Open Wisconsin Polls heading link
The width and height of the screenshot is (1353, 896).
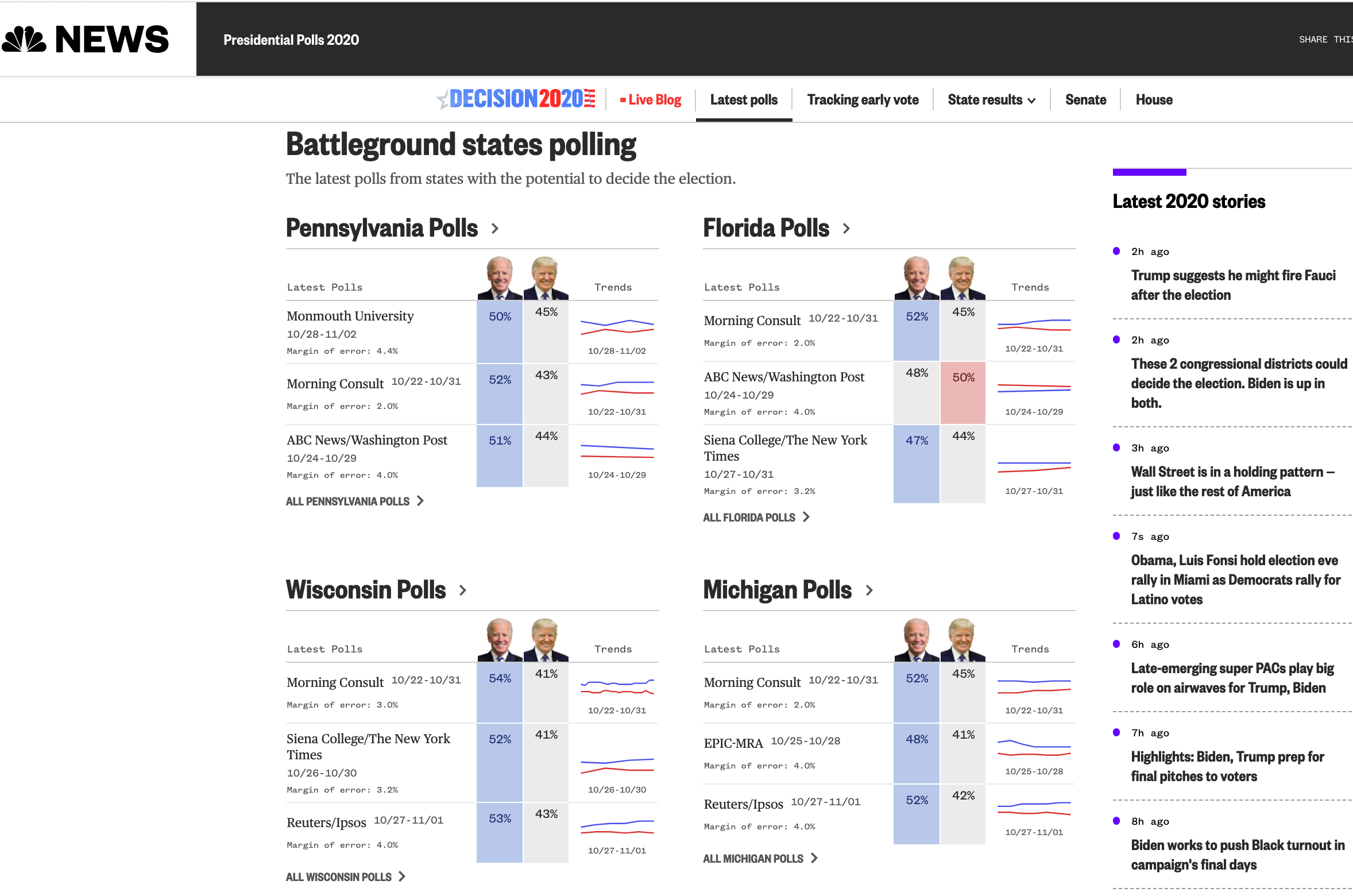click(x=366, y=590)
